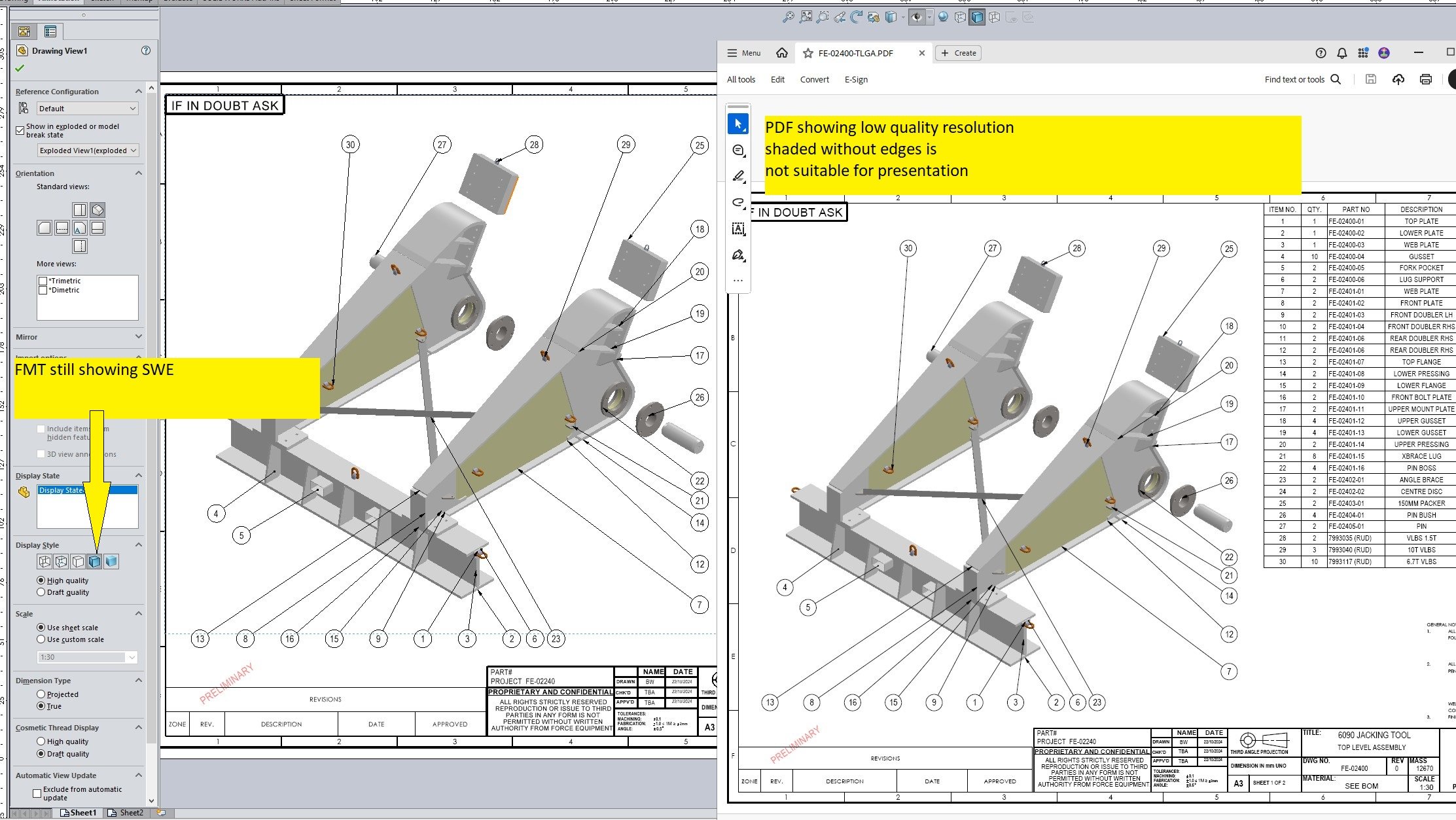Collapse the Reference Configuration section
Viewport: 1456px width, 820px height.
139,92
